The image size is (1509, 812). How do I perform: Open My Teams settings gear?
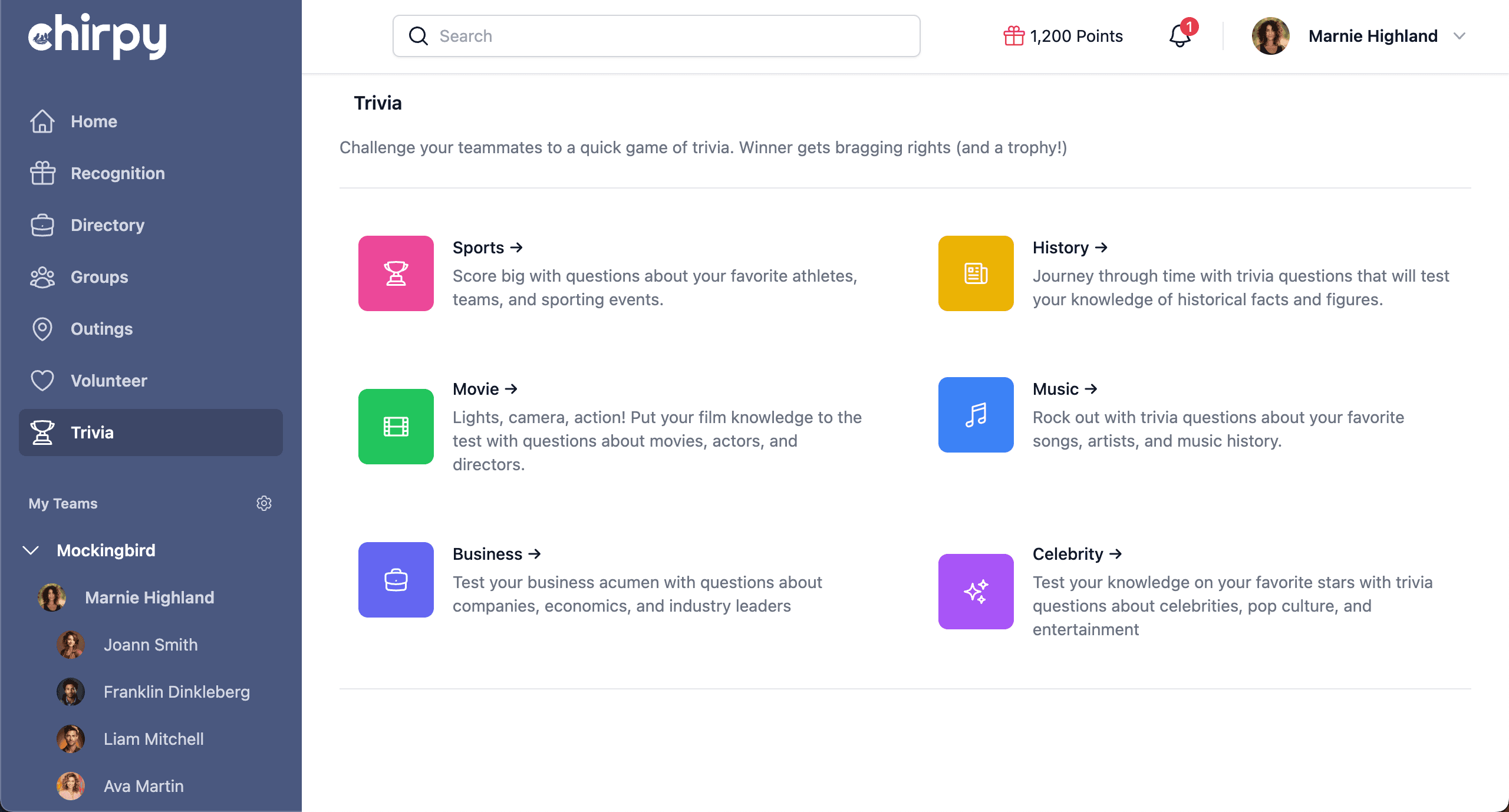264,503
